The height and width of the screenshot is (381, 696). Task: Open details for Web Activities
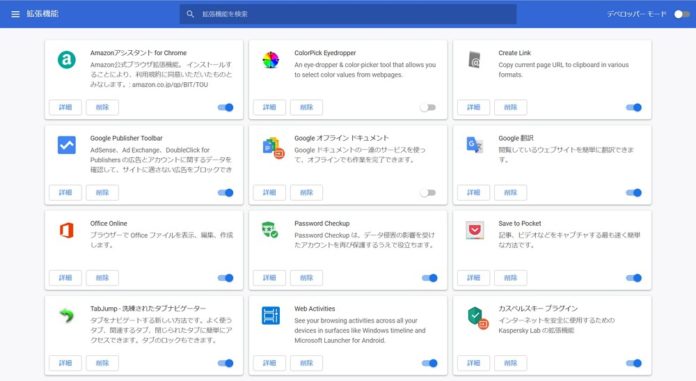click(269, 363)
